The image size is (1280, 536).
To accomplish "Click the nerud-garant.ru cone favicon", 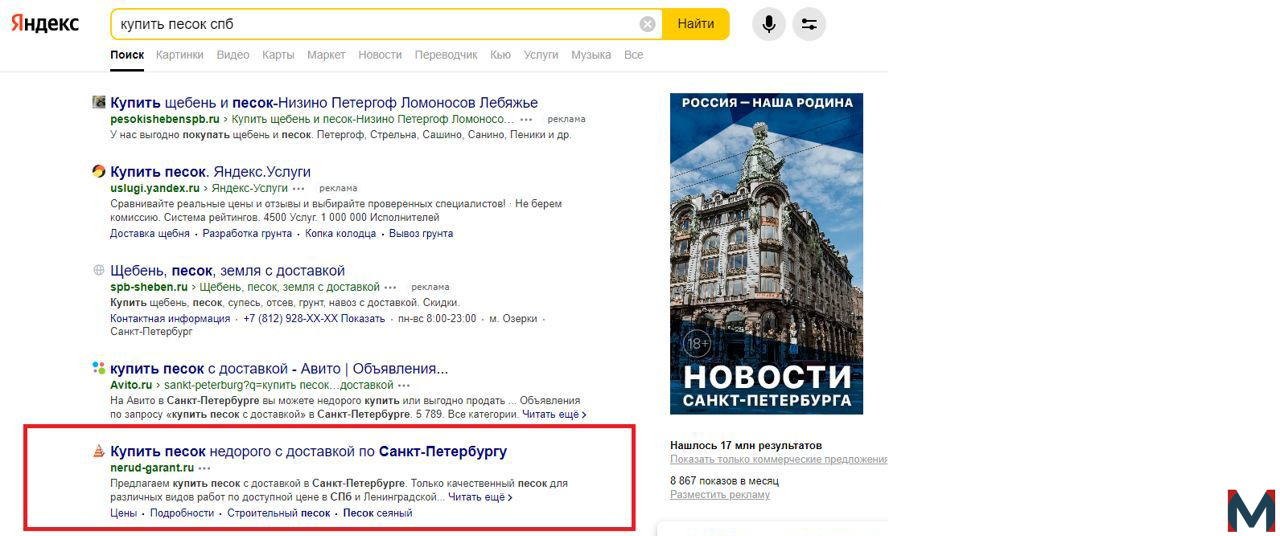I will pos(99,451).
